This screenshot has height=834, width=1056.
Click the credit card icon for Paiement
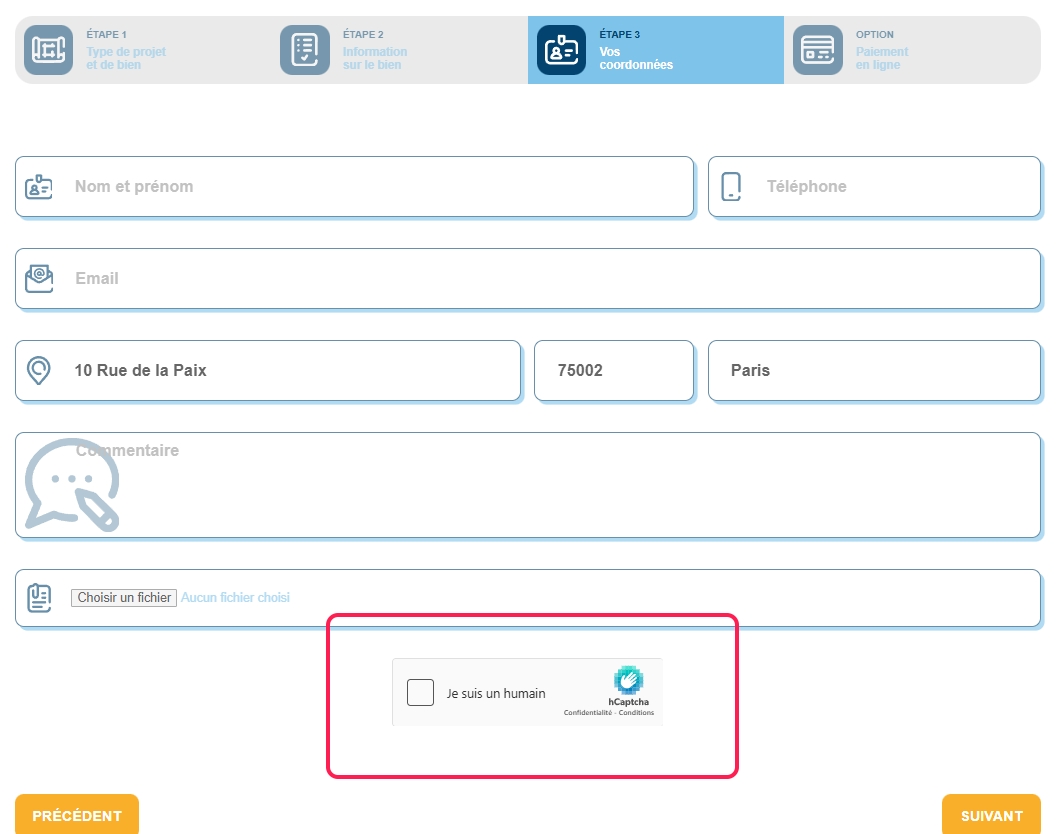tap(818, 50)
